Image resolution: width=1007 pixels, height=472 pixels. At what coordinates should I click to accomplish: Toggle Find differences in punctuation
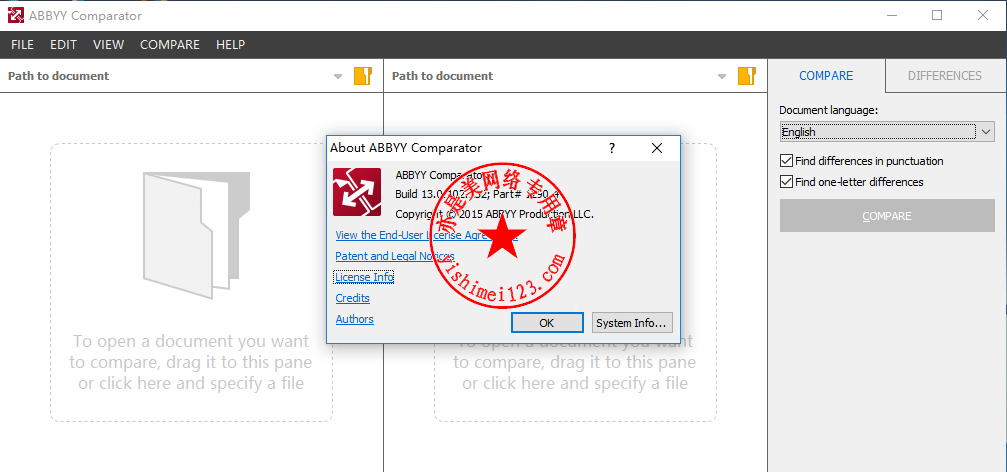[x=786, y=161]
